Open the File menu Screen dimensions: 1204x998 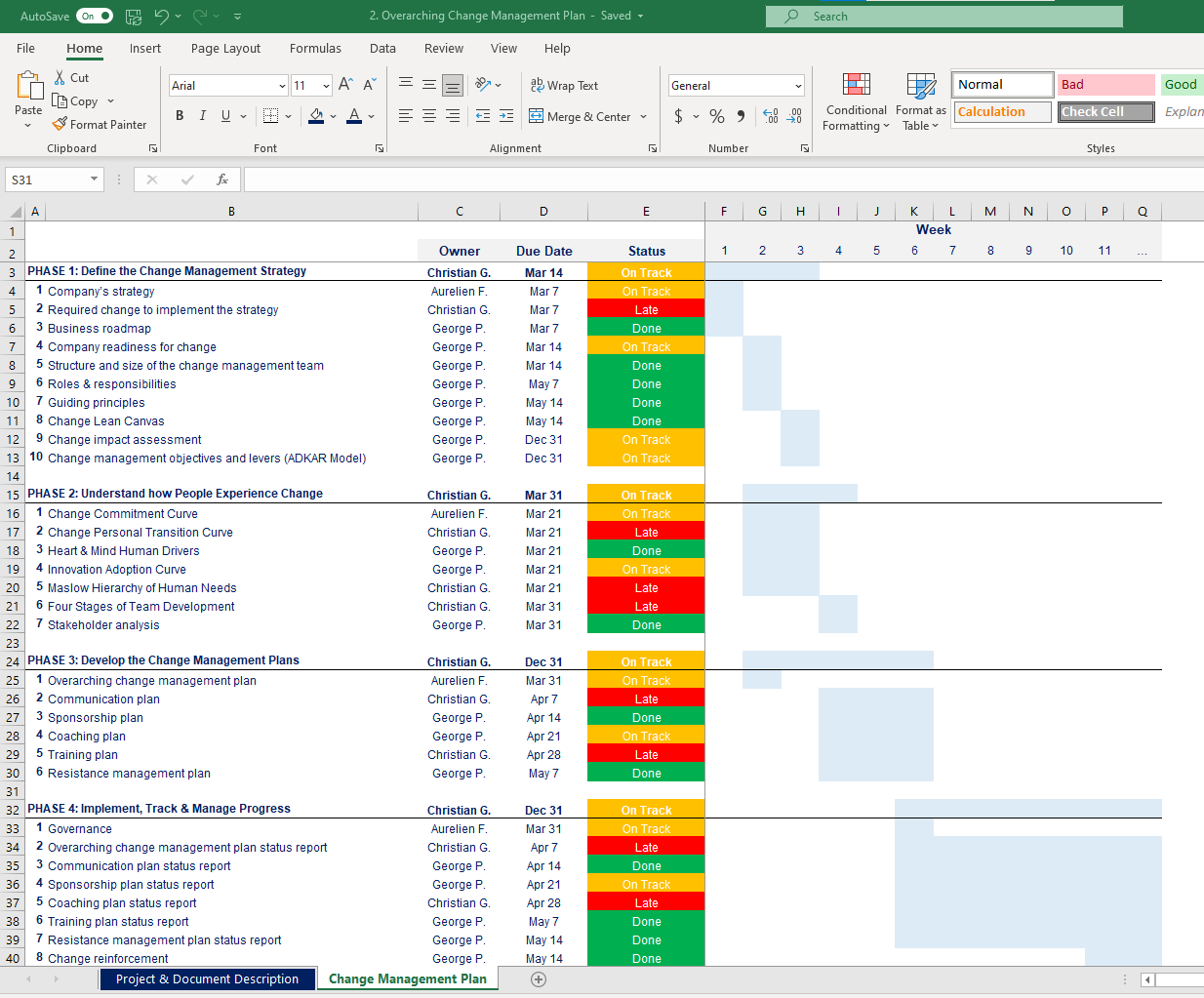pos(25,48)
